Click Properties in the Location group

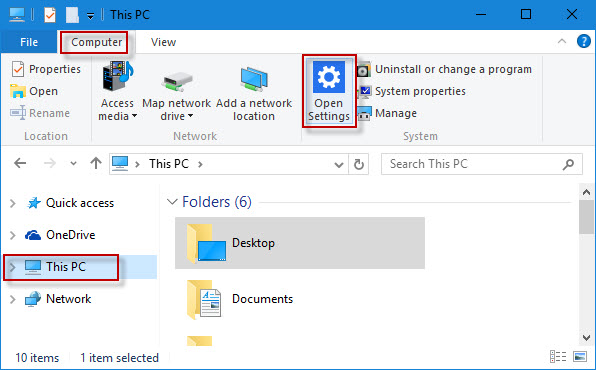[46, 69]
